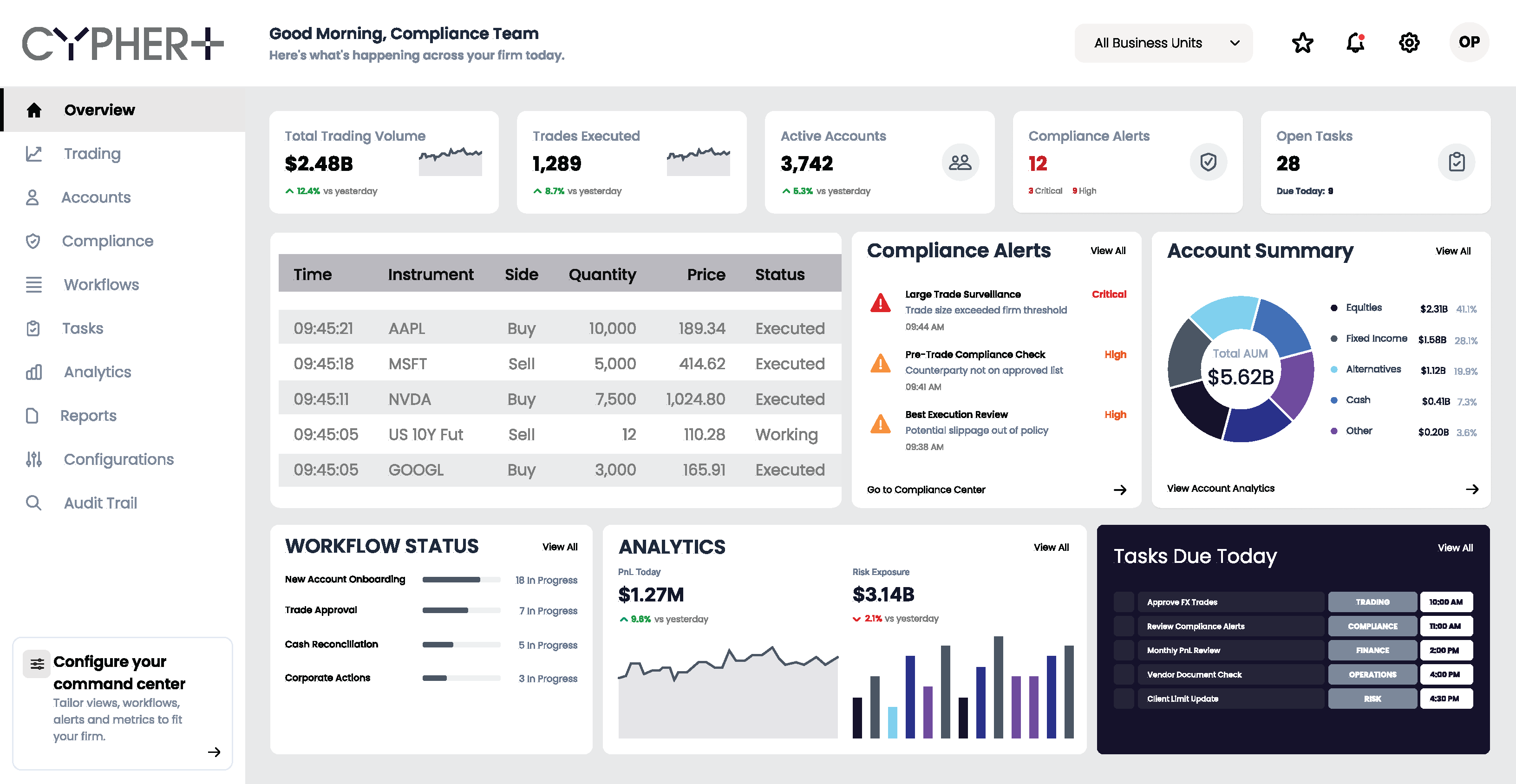Image resolution: width=1516 pixels, height=784 pixels.
Task: Click New Account Onboarding progress bar
Action: (x=461, y=580)
